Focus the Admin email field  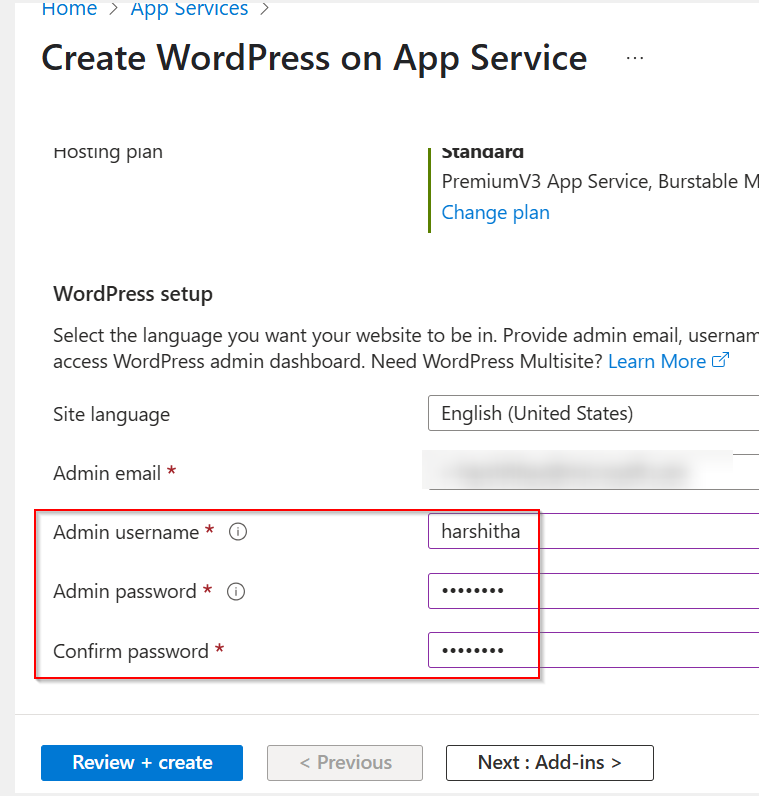(593, 472)
